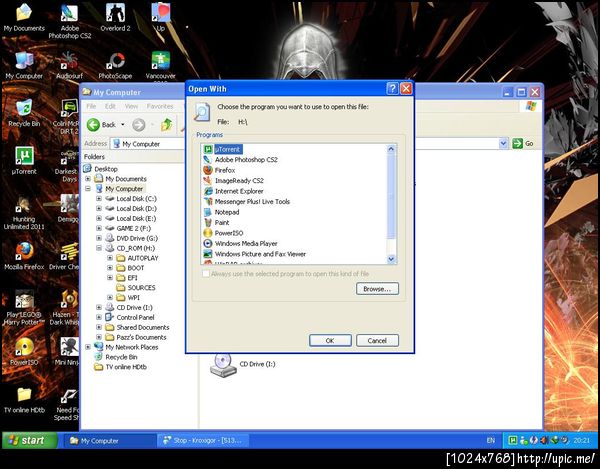Open the Favorites menu in My Computer
The height and width of the screenshot is (469, 600).
click(x=160, y=106)
